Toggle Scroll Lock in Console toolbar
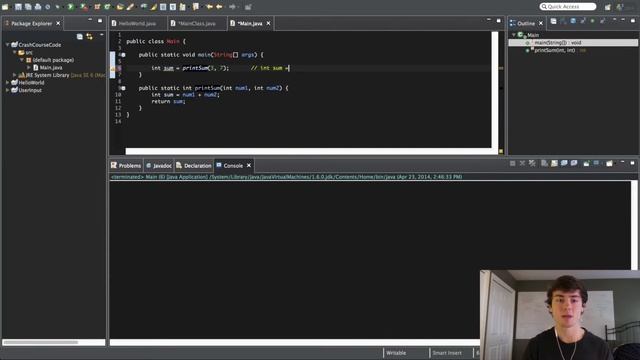The height and width of the screenshot is (360, 640). click(x=554, y=163)
